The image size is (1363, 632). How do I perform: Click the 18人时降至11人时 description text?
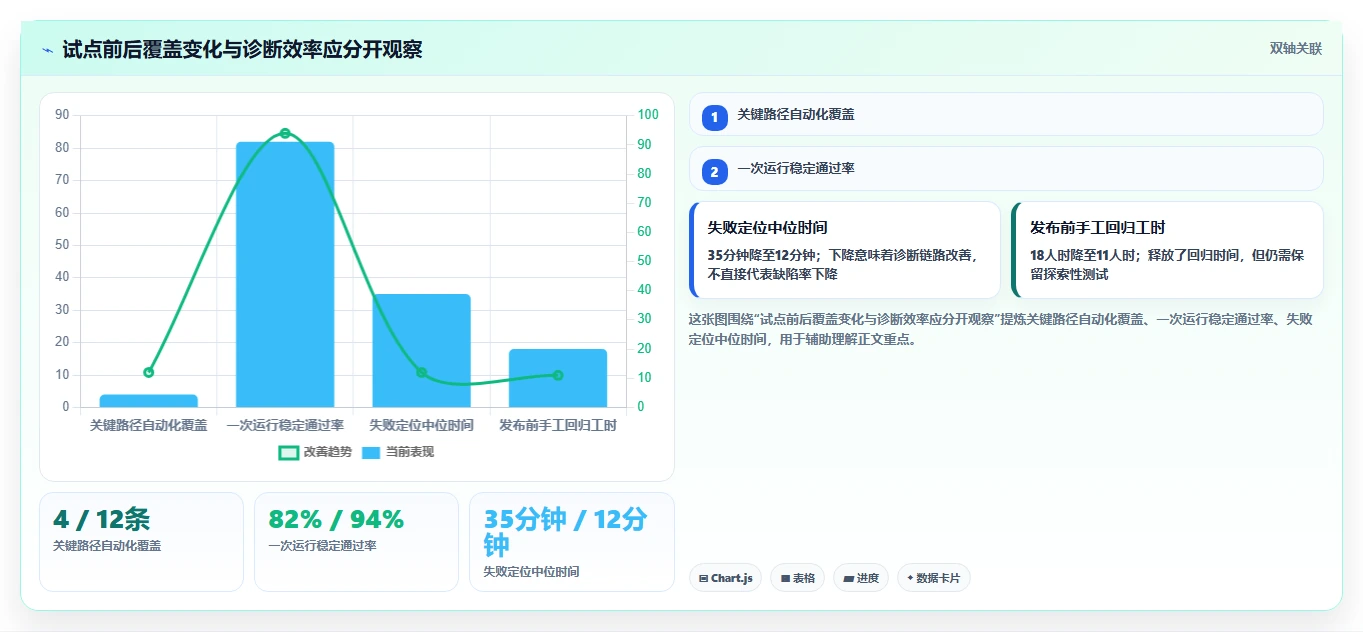[1167, 264]
